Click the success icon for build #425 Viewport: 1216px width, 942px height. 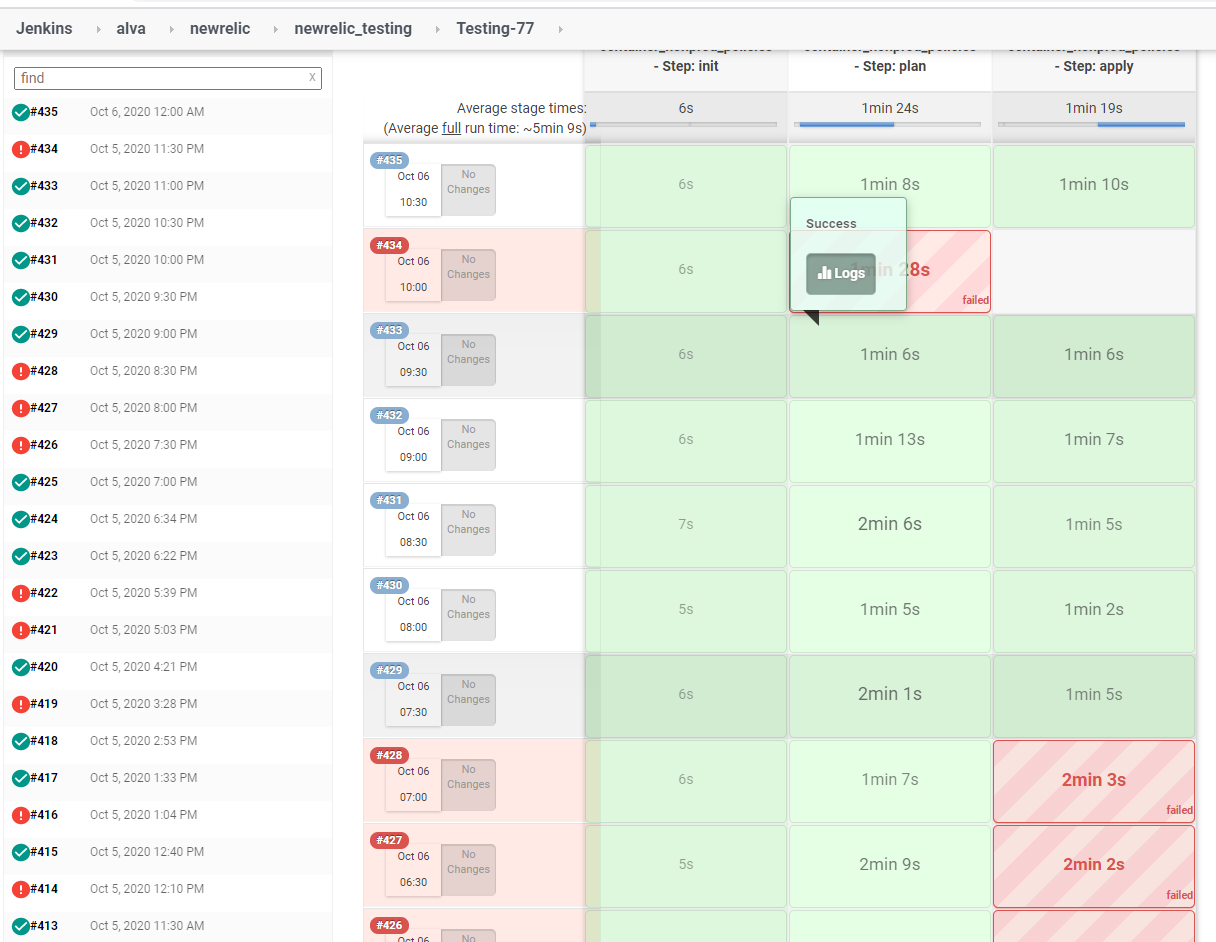[x=21, y=482]
